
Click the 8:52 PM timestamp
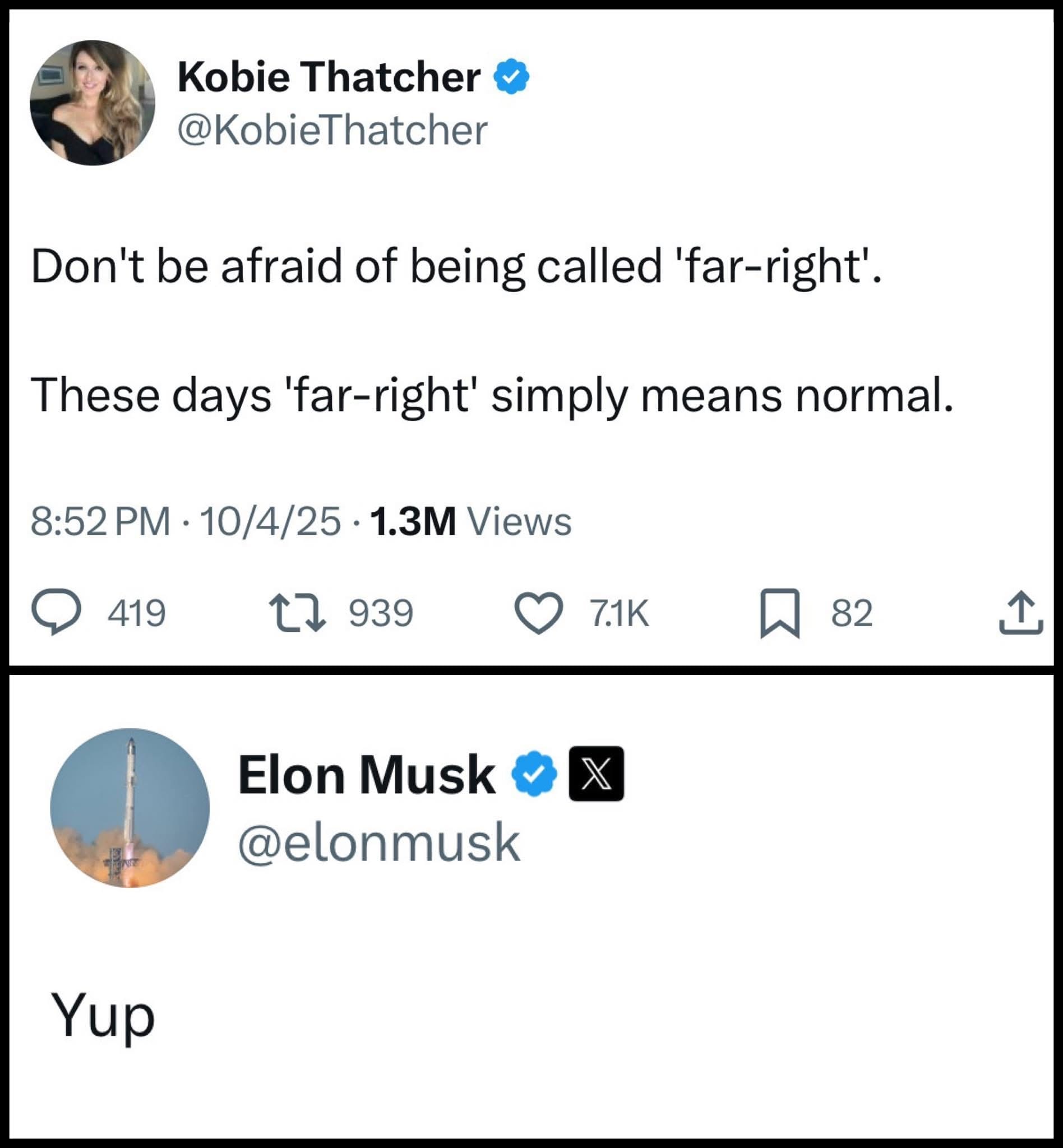tap(100, 522)
